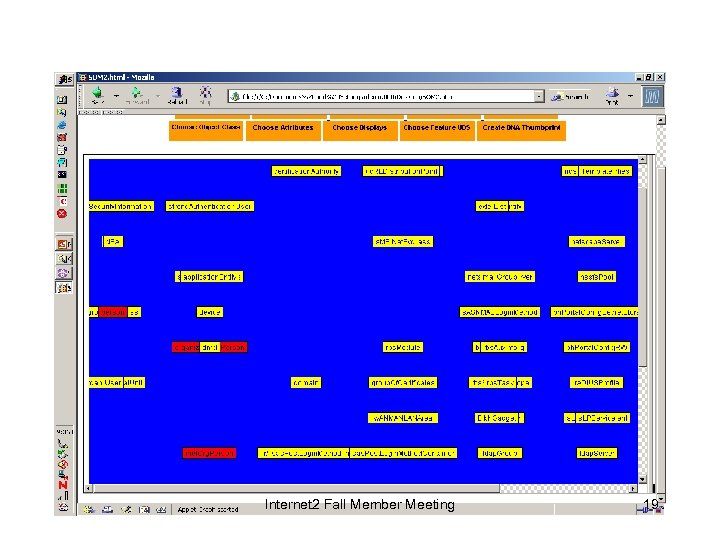The width and height of the screenshot is (720, 540).
Task: Click the ldapServer yellow box
Action: pyautogui.click(x=596, y=453)
